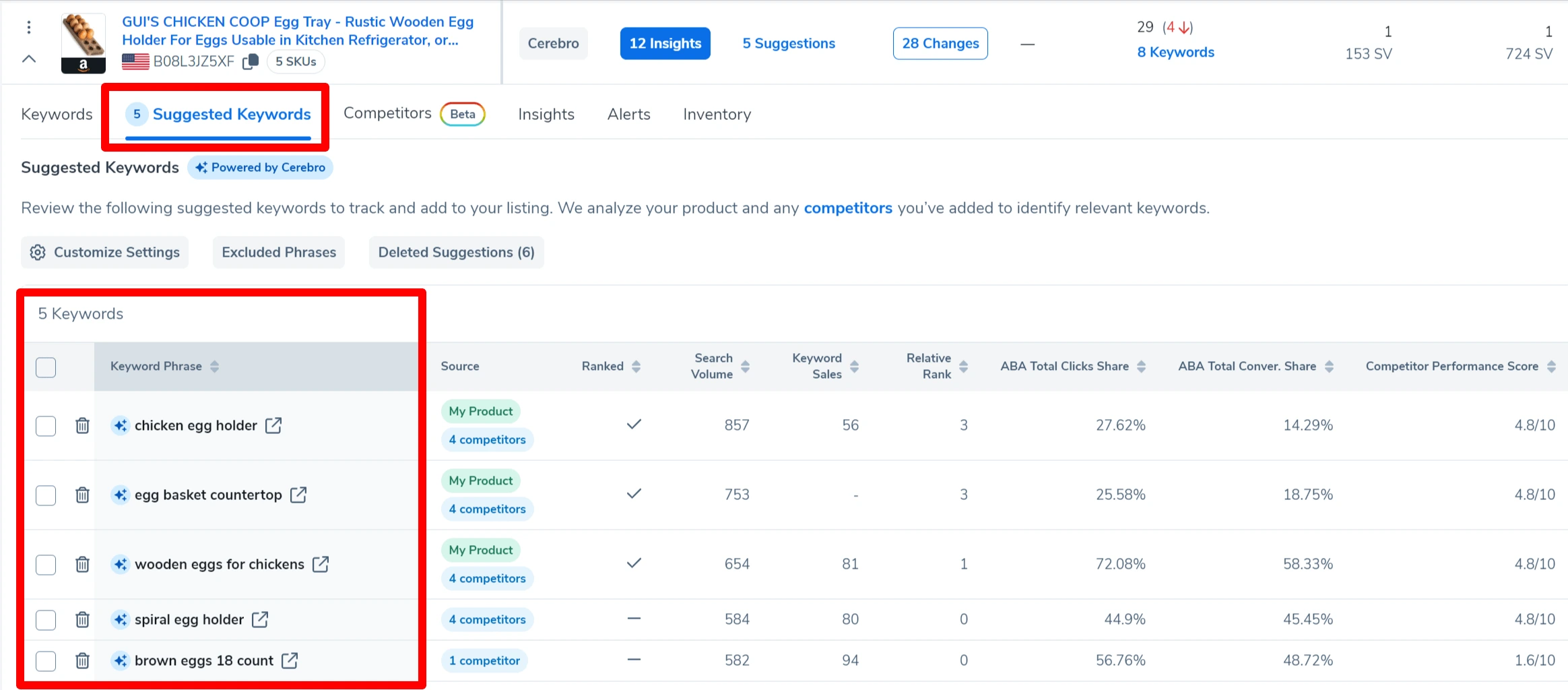This screenshot has width=1568, height=690.
Task: Click trash icon for 'brown eggs 18 count'
Action: point(82,661)
